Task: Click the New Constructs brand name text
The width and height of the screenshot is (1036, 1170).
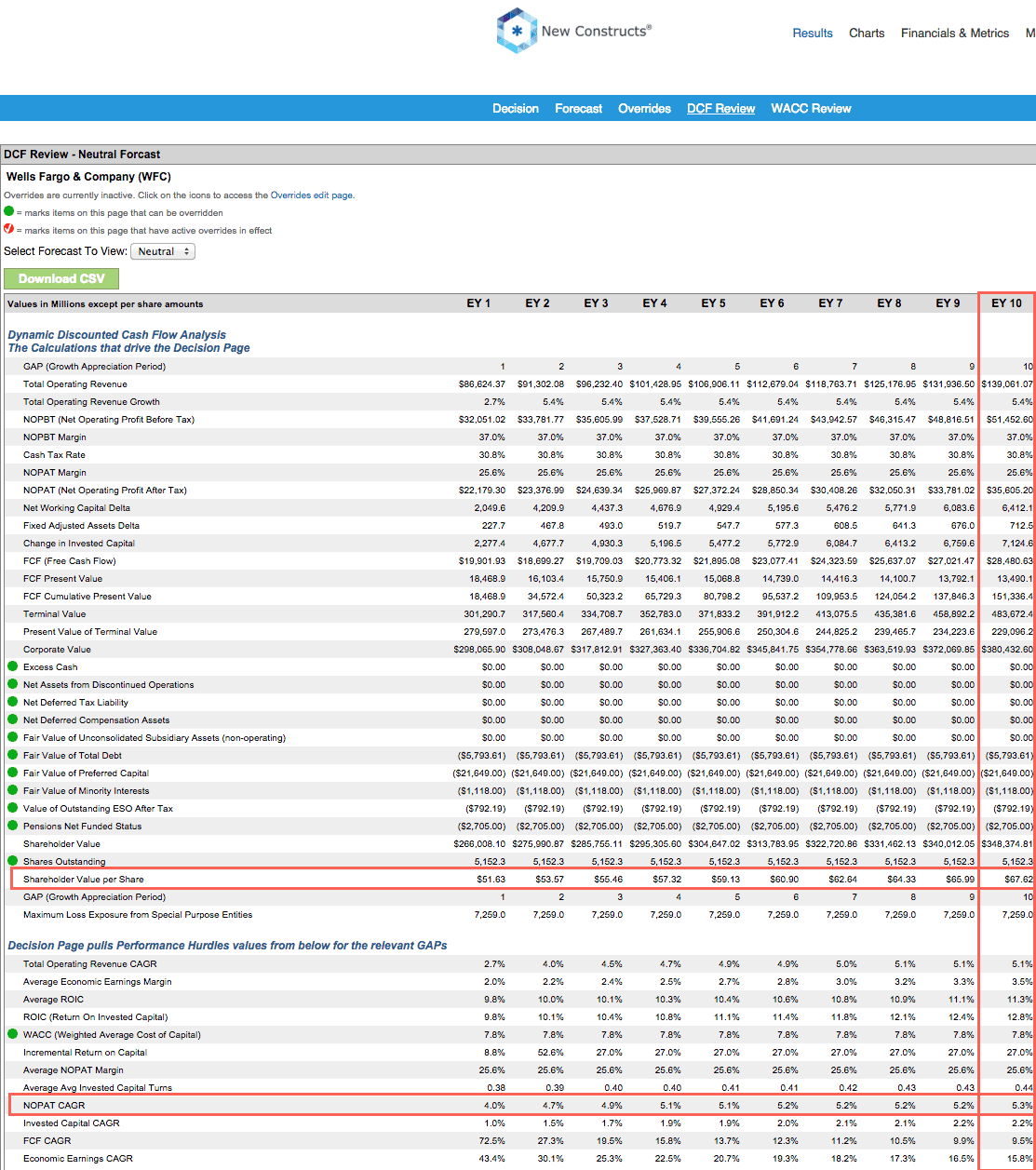Action: pos(596,31)
